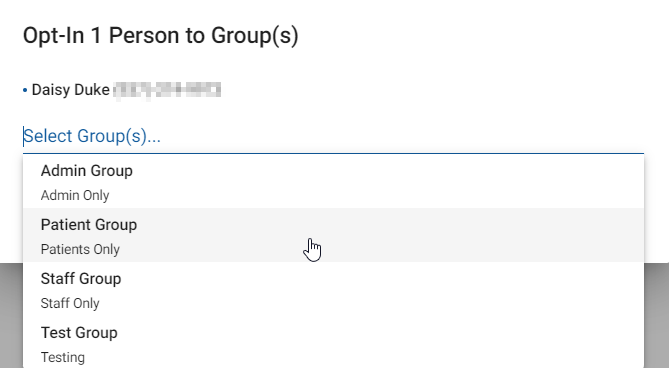Viewport: 669px width, 368px height.
Task: Click the 'Admin Only' description text
Action: click(75, 195)
